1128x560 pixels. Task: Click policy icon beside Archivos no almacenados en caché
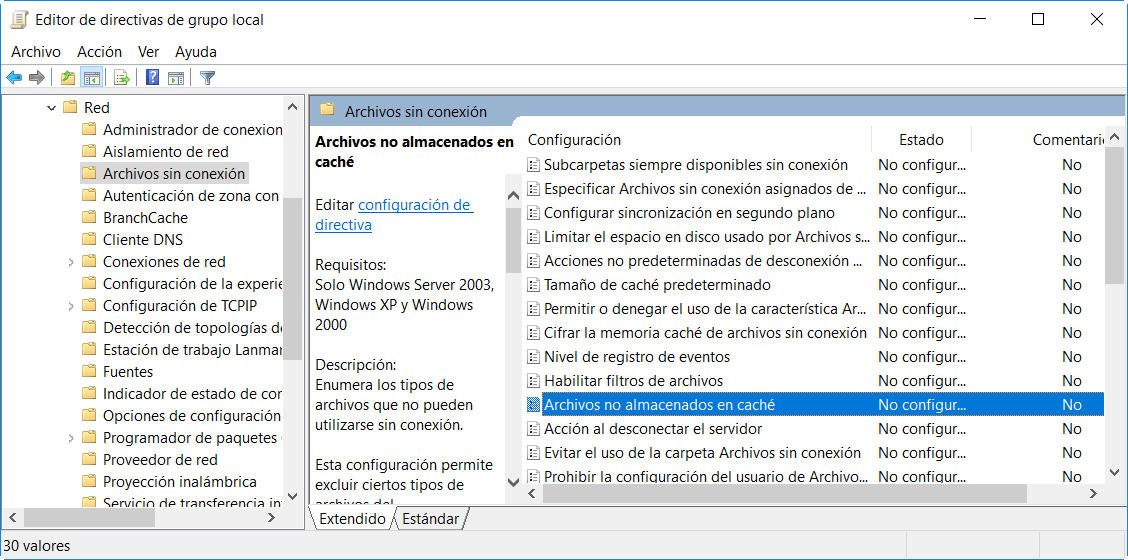pos(534,405)
